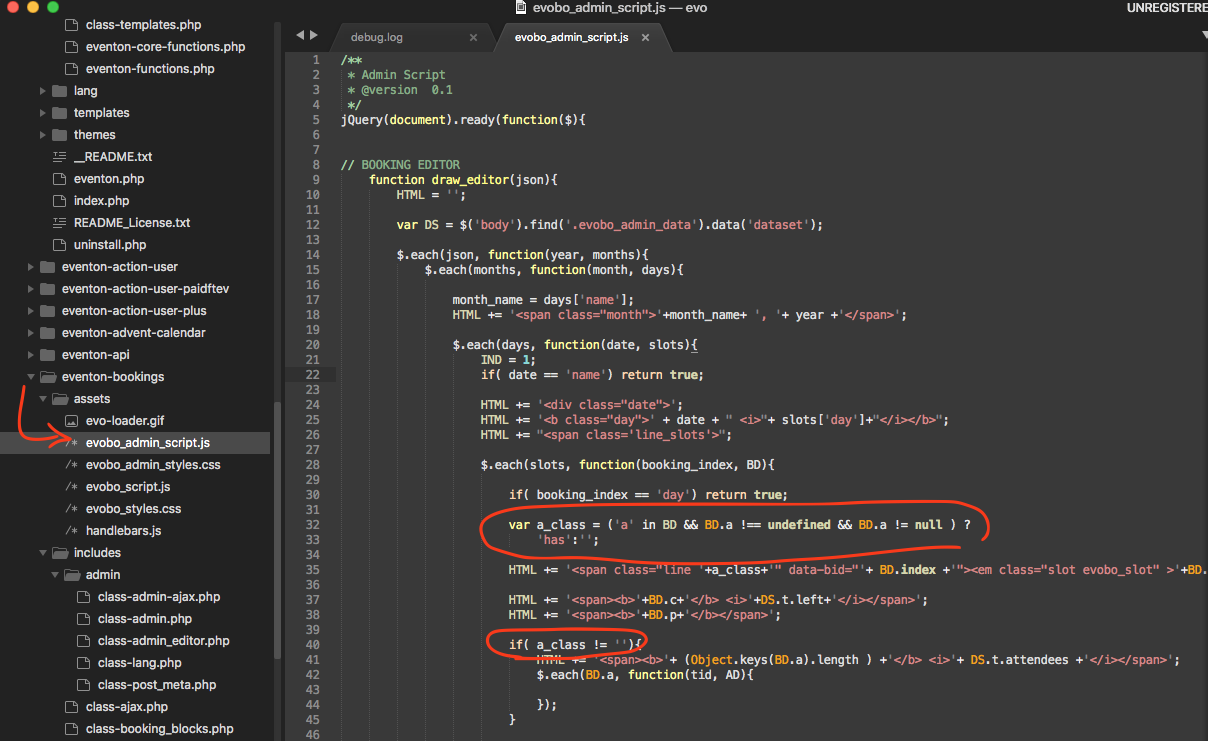Go forward using right tab arrow
This screenshot has height=741, width=1208.
[315, 35]
